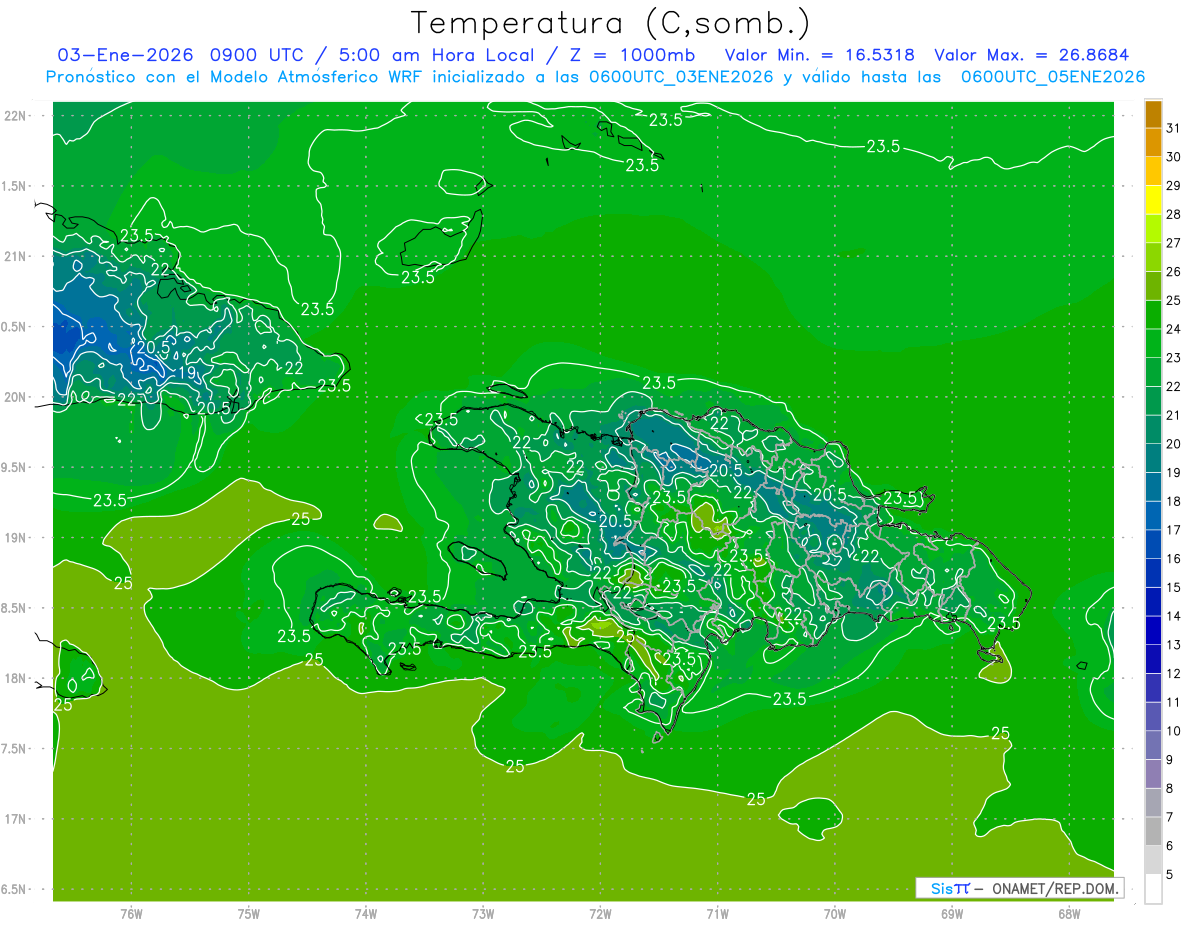Screen dimensions: 1200x927
Task: Click the legend label '18'
Action: (1173, 501)
